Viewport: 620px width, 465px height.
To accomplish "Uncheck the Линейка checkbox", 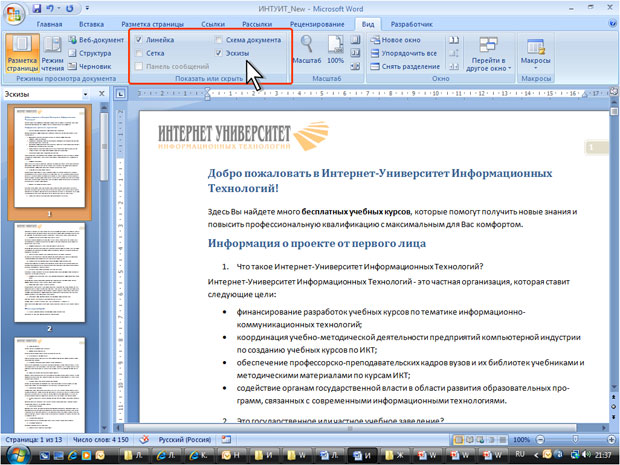I will pos(139,40).
